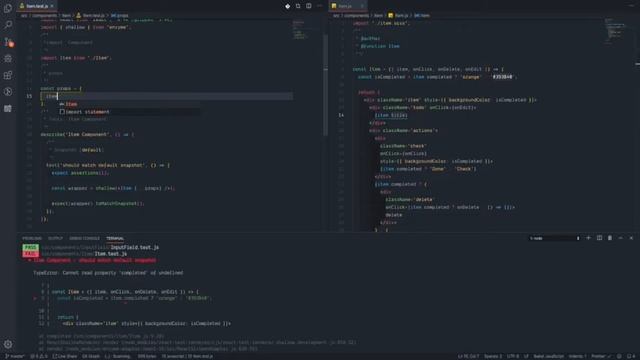The image size is (640, 360).
Task: Close the Item.test.js tab
Action: [x=52, y=6]
